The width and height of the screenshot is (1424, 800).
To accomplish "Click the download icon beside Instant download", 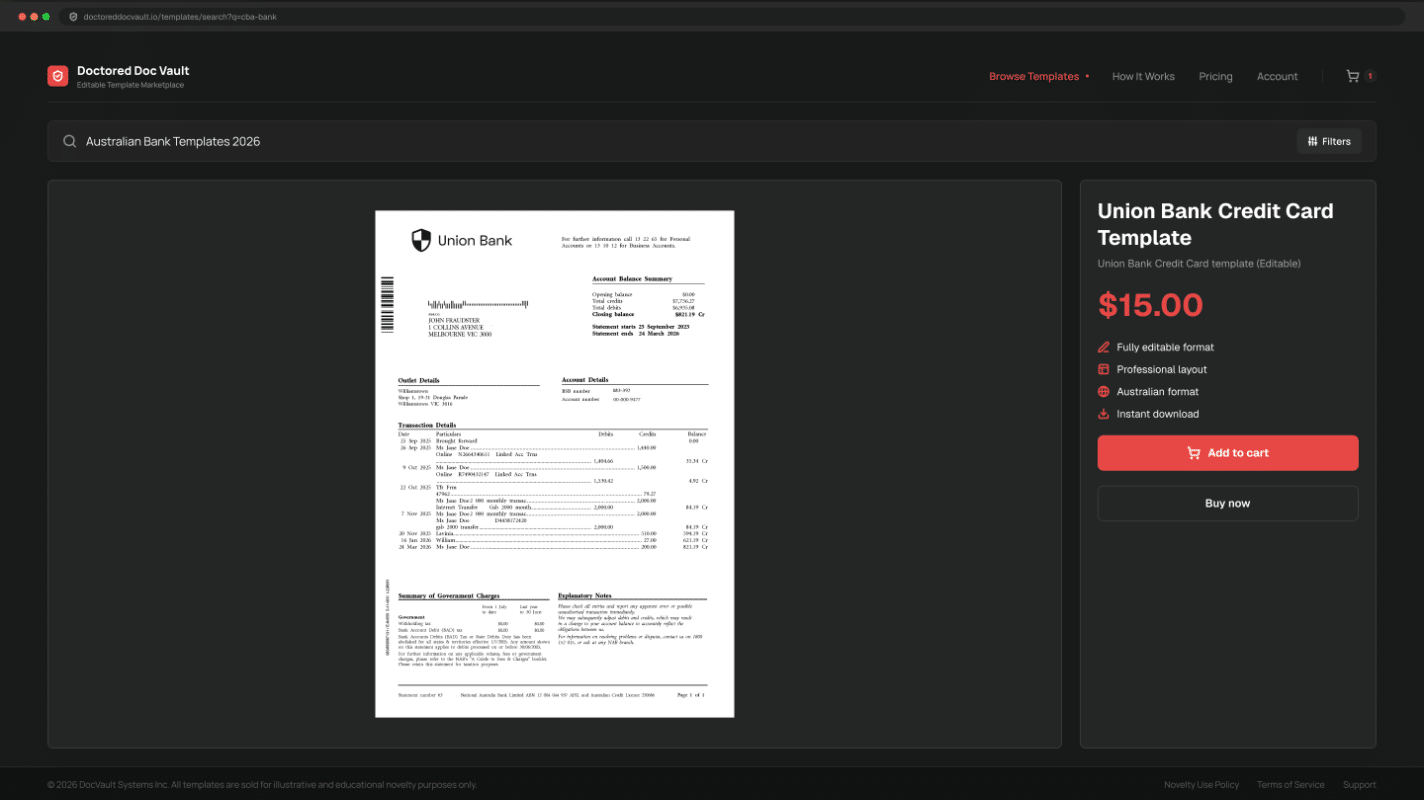I will (x=1104, y=414).
